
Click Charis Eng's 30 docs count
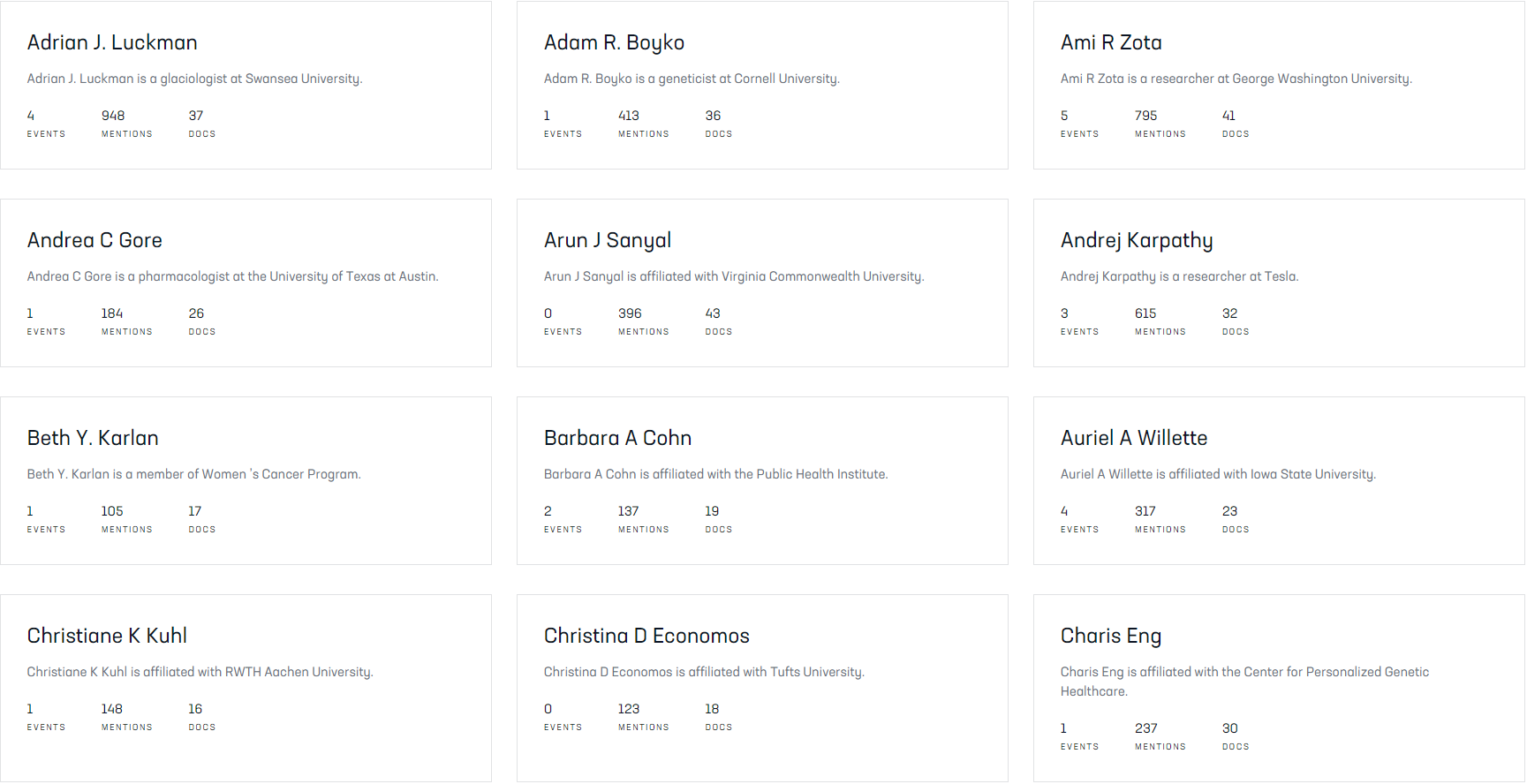1229,728
